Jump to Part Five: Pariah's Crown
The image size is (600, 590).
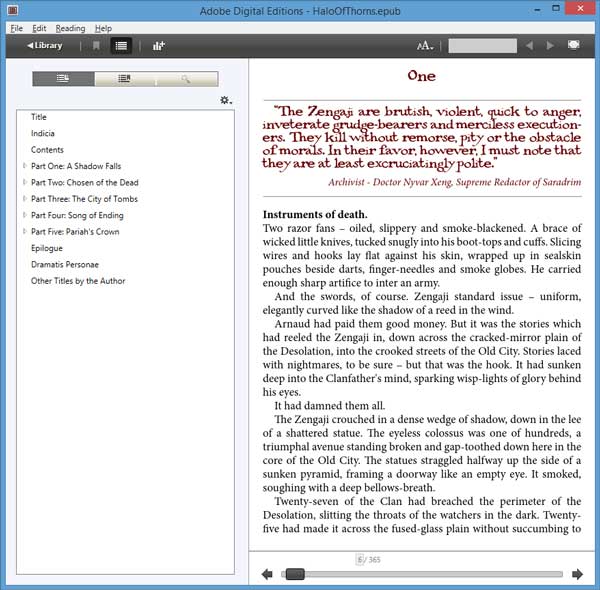(x=75, y=232)
